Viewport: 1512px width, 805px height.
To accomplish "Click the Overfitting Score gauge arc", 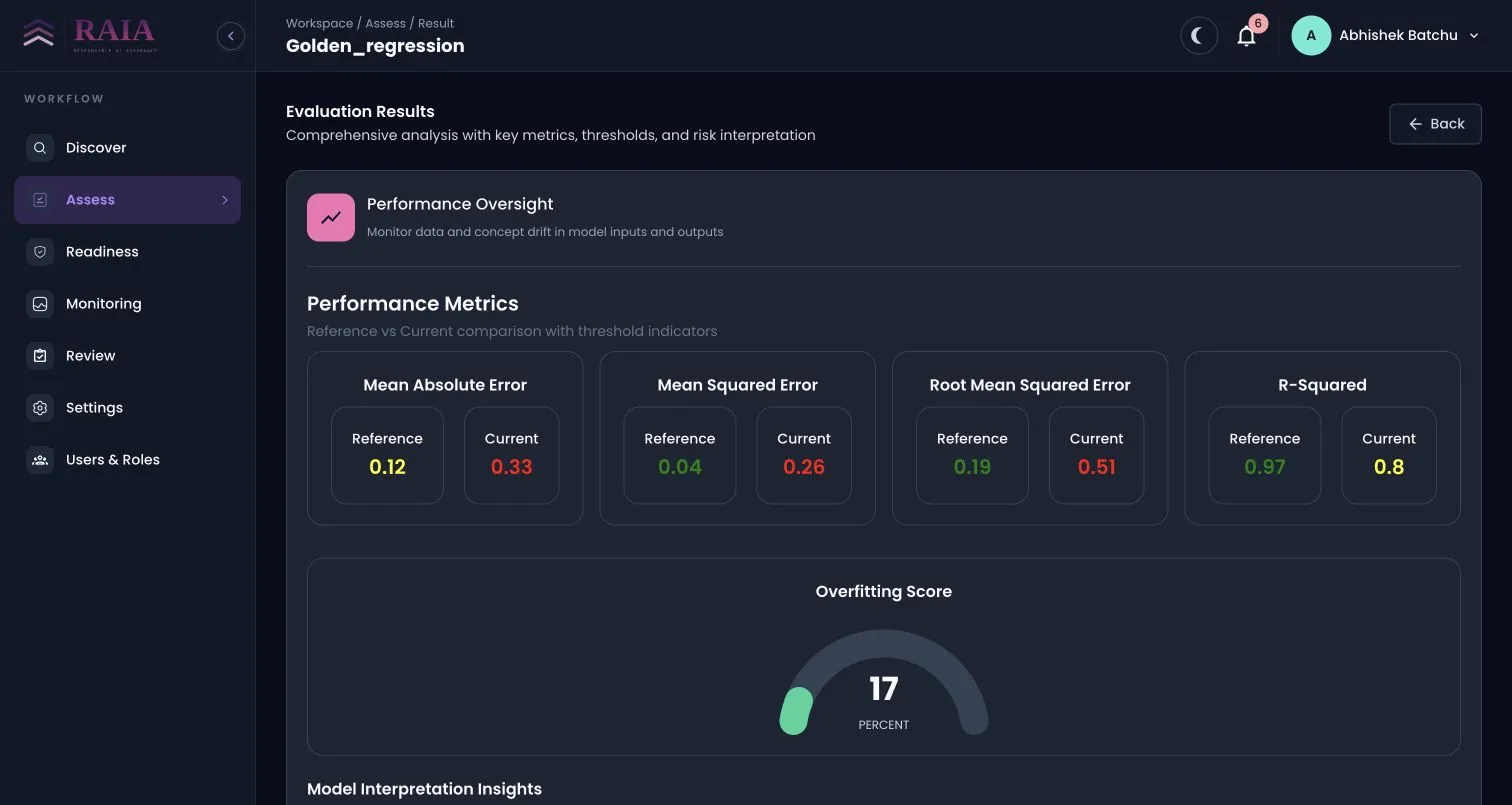I will click(x=884, y=680).
